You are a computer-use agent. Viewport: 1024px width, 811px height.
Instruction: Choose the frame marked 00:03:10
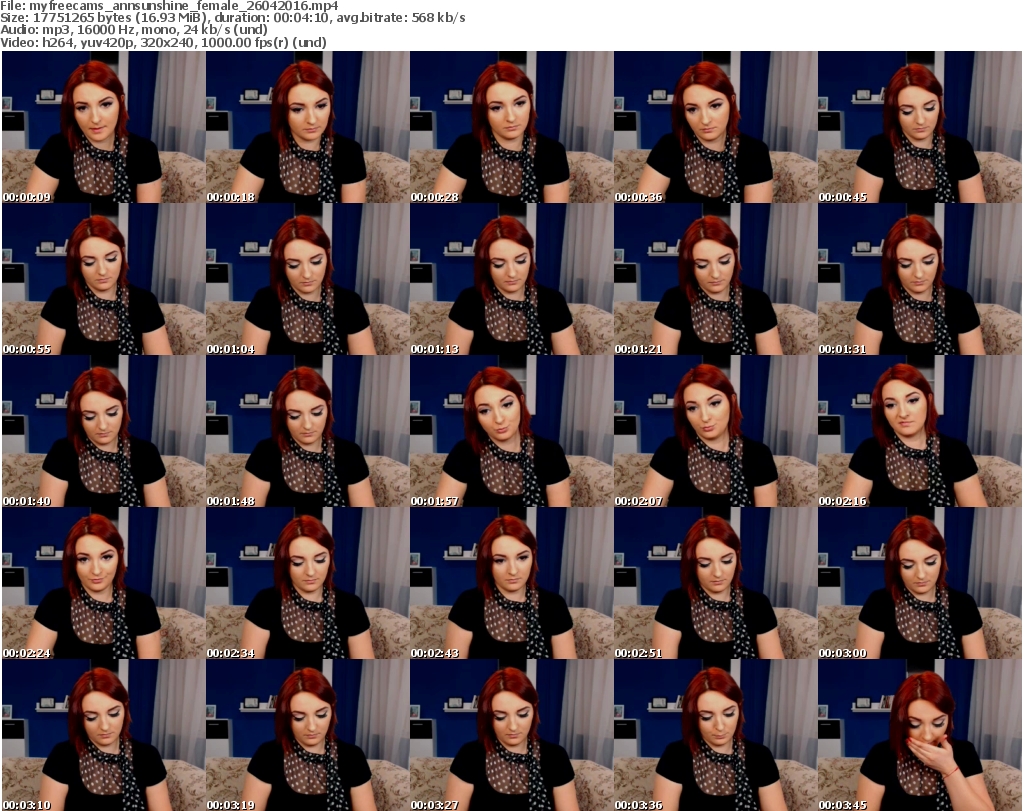click(104, 735)
